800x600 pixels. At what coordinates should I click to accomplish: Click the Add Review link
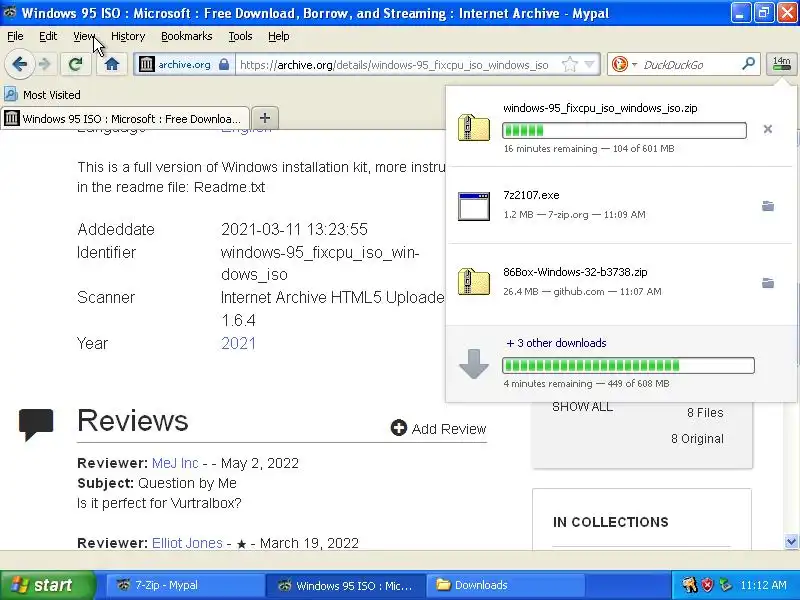[x=439, y=429]
